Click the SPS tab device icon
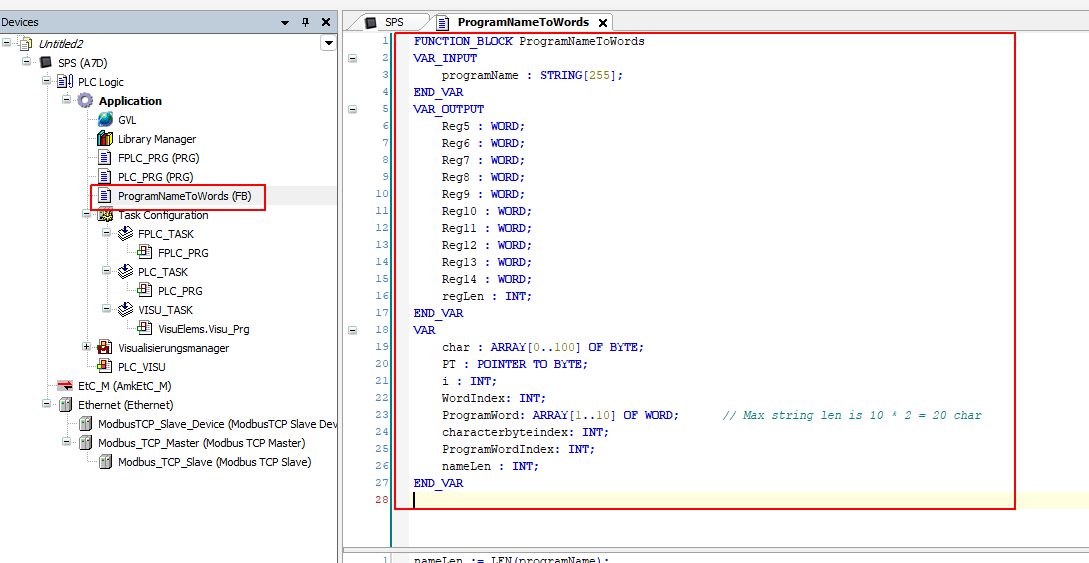The height and width of the screenshot is (563, 1089). click(x=372, y=22)
